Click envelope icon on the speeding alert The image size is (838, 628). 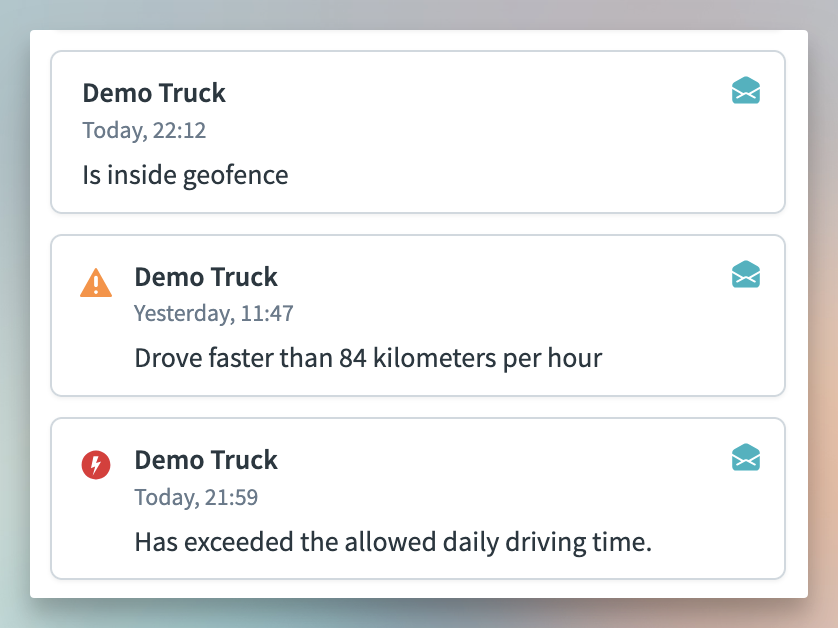pos(746,274)
